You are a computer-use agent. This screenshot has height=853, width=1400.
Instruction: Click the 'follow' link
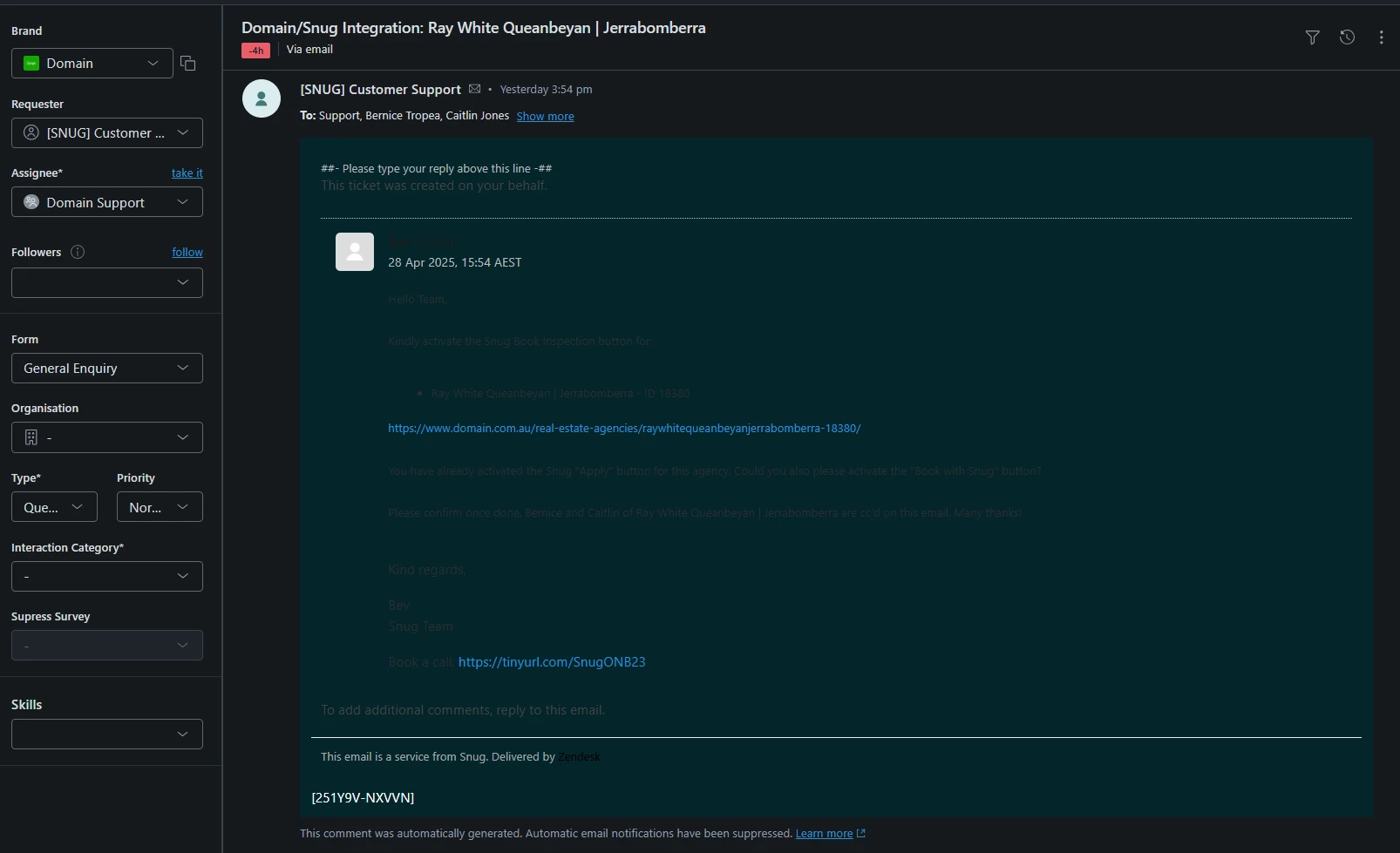pyautogui.click(x=187, y=252)
